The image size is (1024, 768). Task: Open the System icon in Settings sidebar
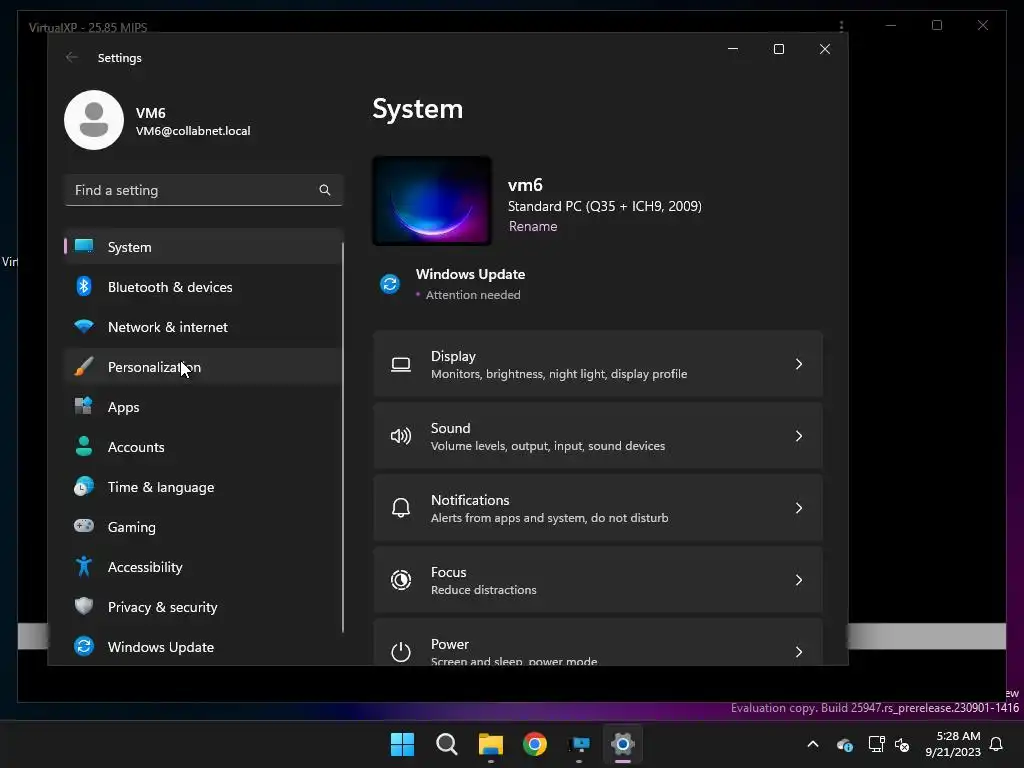point(84,246)
